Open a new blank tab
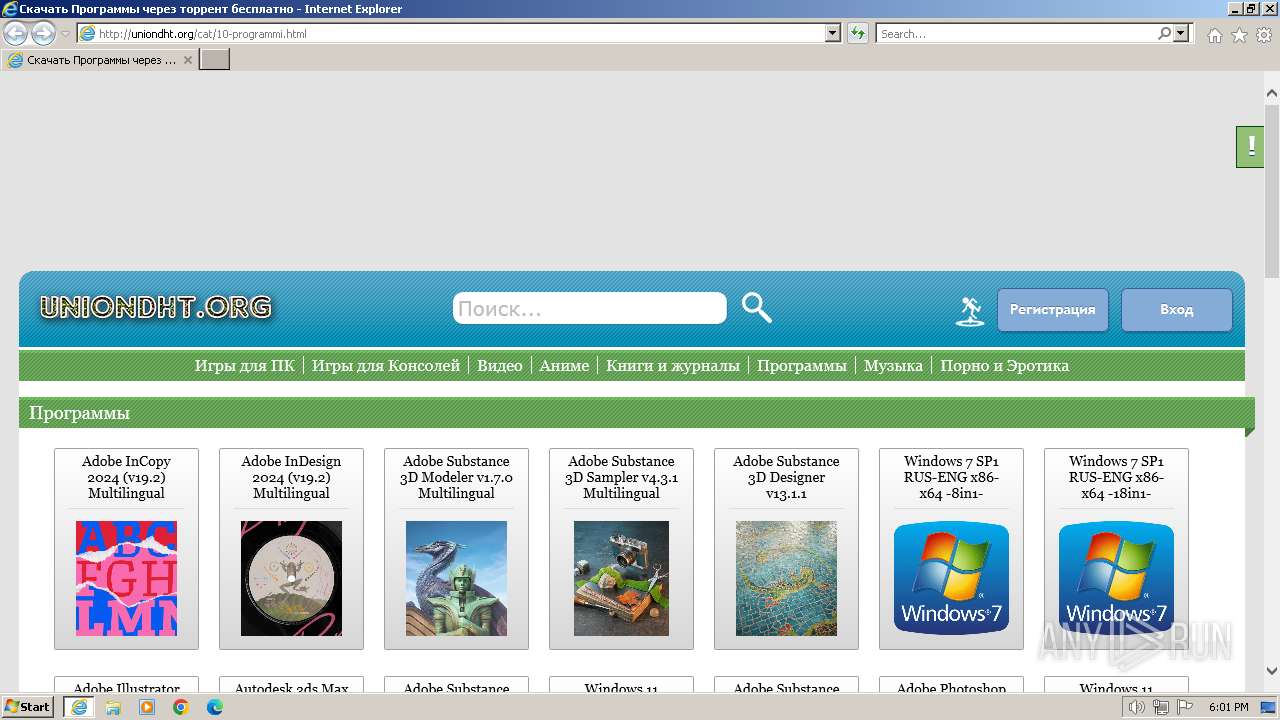1280x720 pixels. [x=215, y=60]
